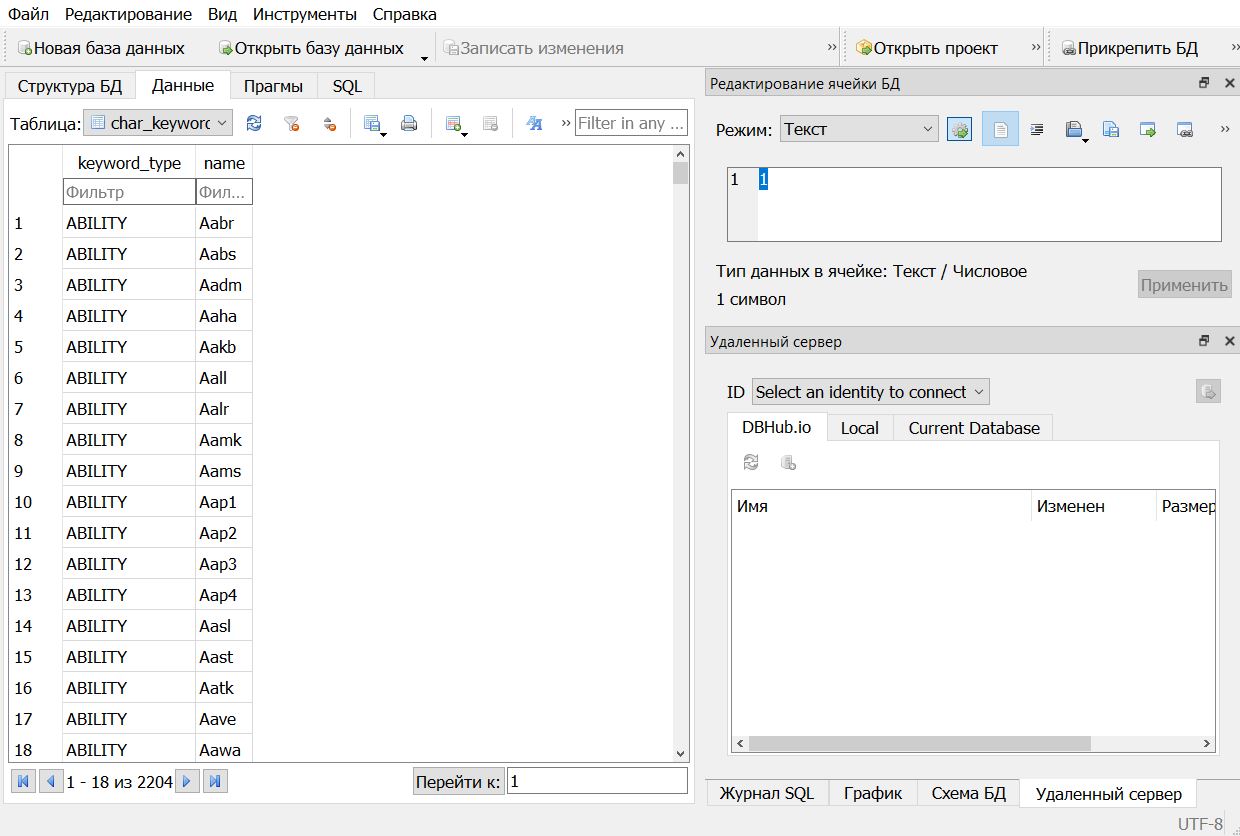Click the table vertical scrollbar down arrow
The height and width of the screenshot is (836, 1240).
681,754
